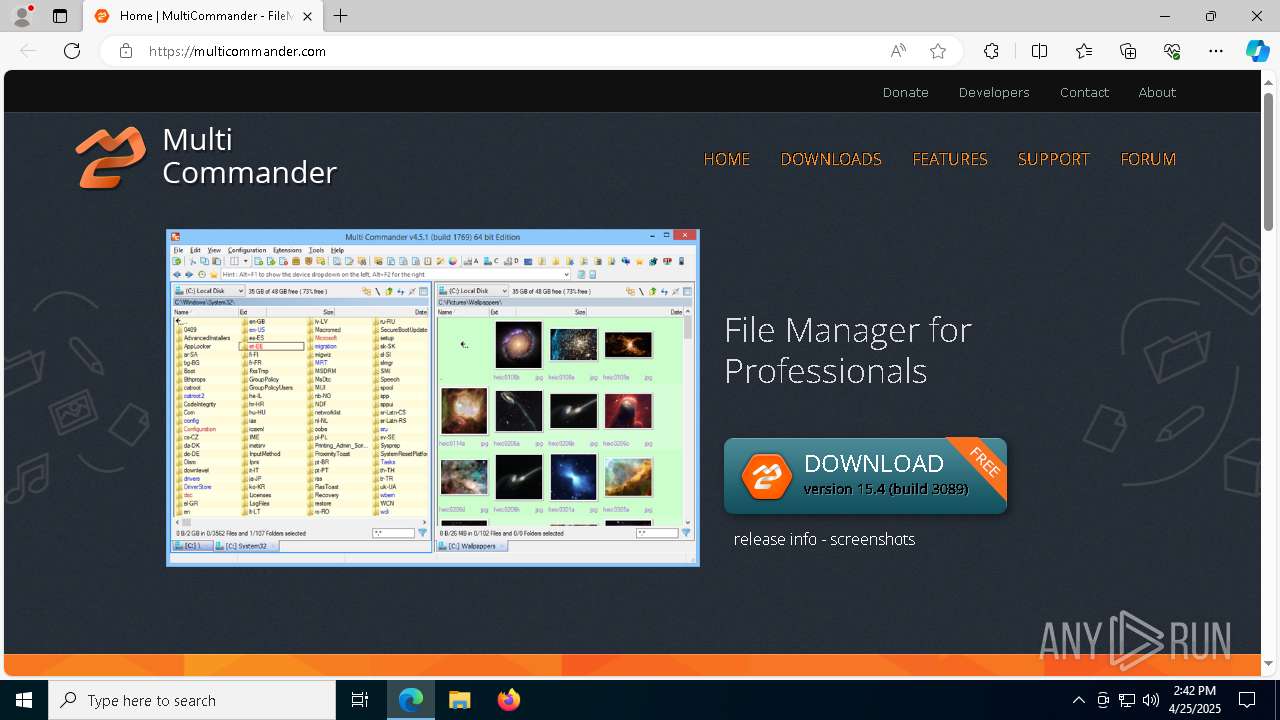The image size is (1280, 720).
Task: Go to the FEATURES menu item
Action: point(950,159)
